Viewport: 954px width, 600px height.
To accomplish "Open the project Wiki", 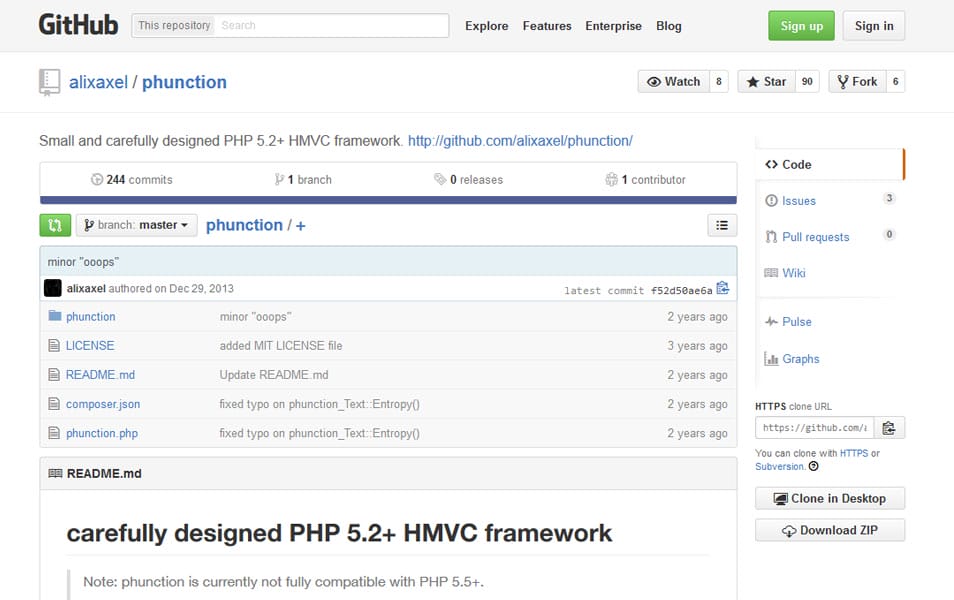I will pos(791,272).
